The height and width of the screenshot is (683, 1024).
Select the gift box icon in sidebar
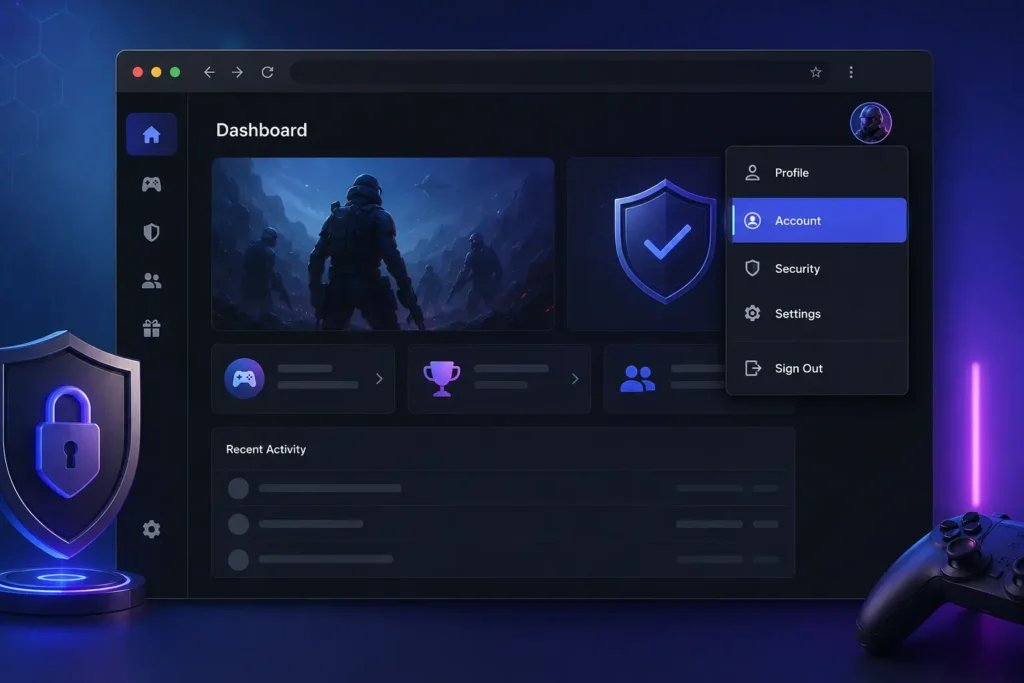pos(152,328)
